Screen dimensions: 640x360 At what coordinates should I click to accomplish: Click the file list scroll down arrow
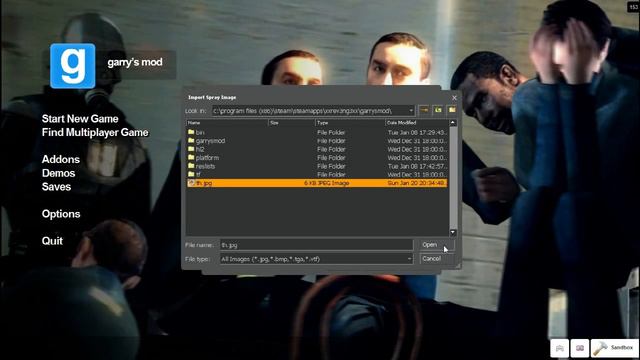tap(453, 233)
